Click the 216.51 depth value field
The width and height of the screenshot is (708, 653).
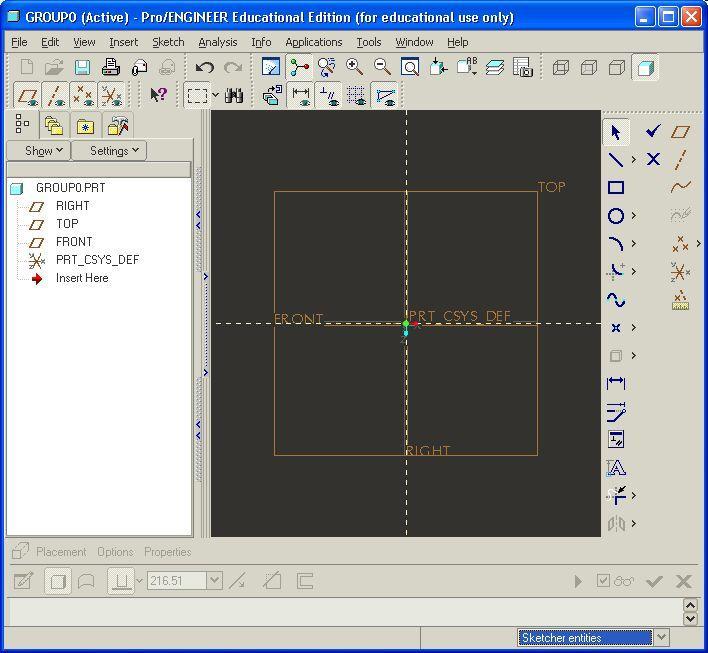click(177, 581)
